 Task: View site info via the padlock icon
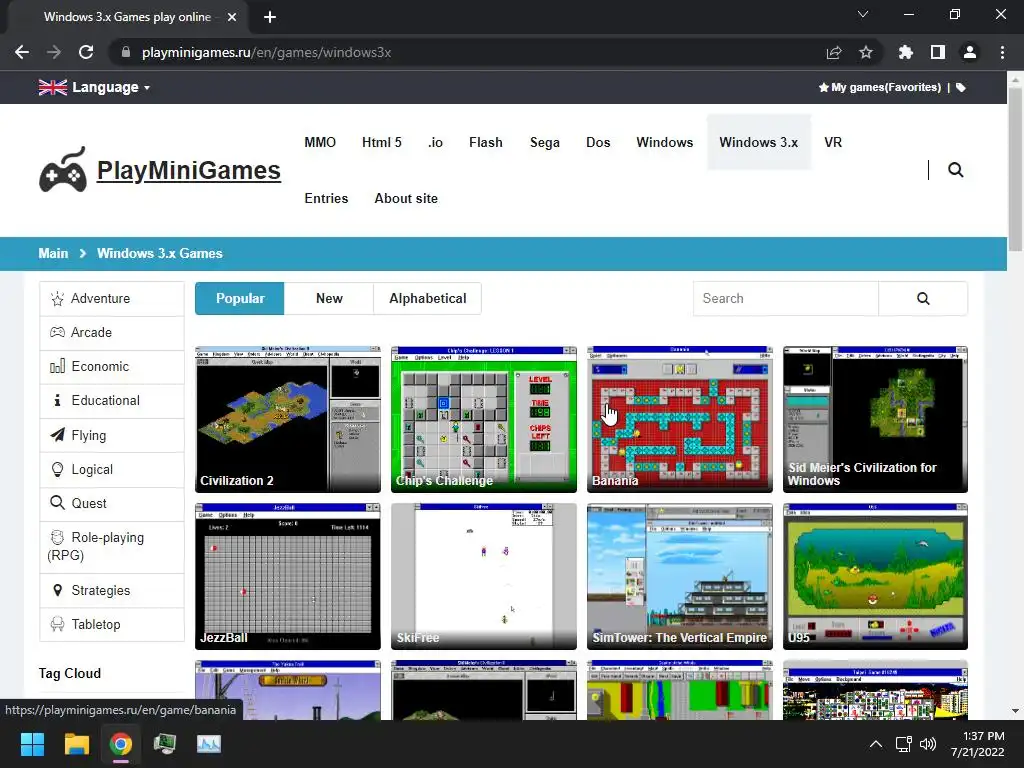click(126, 52)
